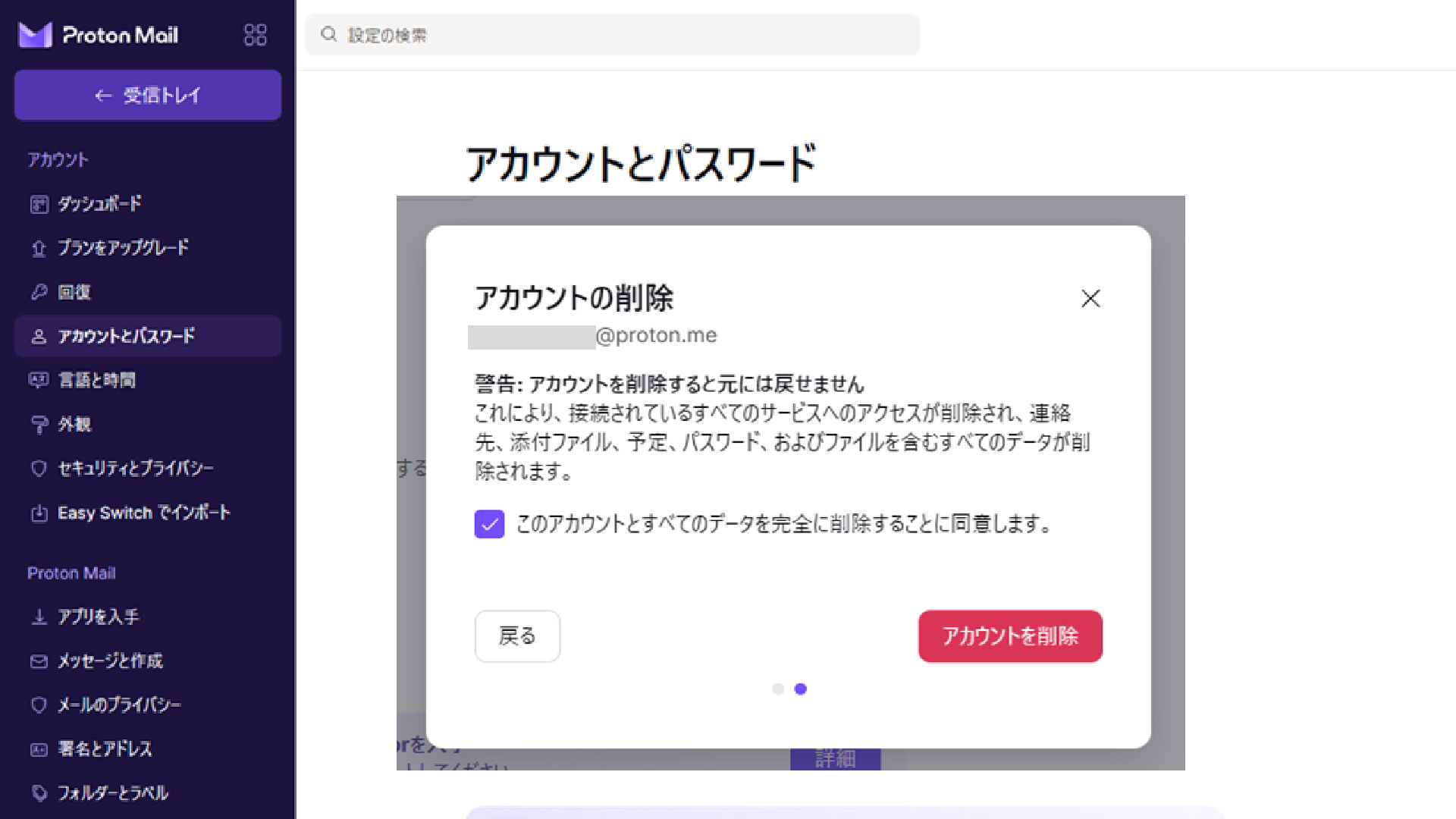Close the account deletion dialog
This screenshot has height=819, width=1456.
pos(1090,299)
